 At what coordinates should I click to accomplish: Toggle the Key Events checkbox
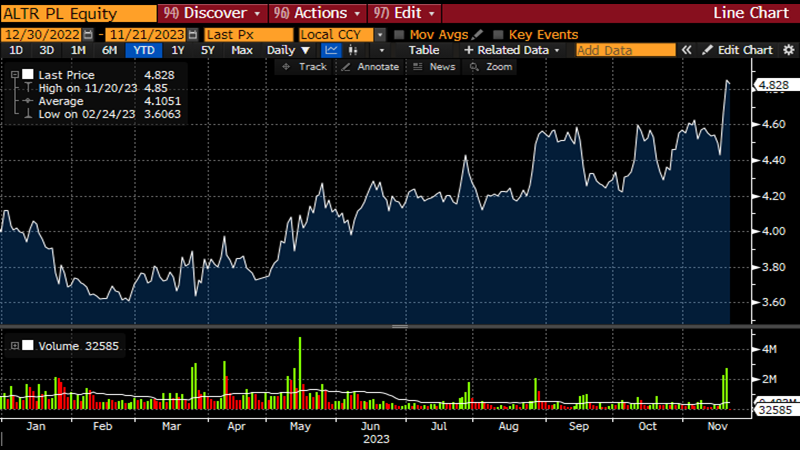click(499, 34)
